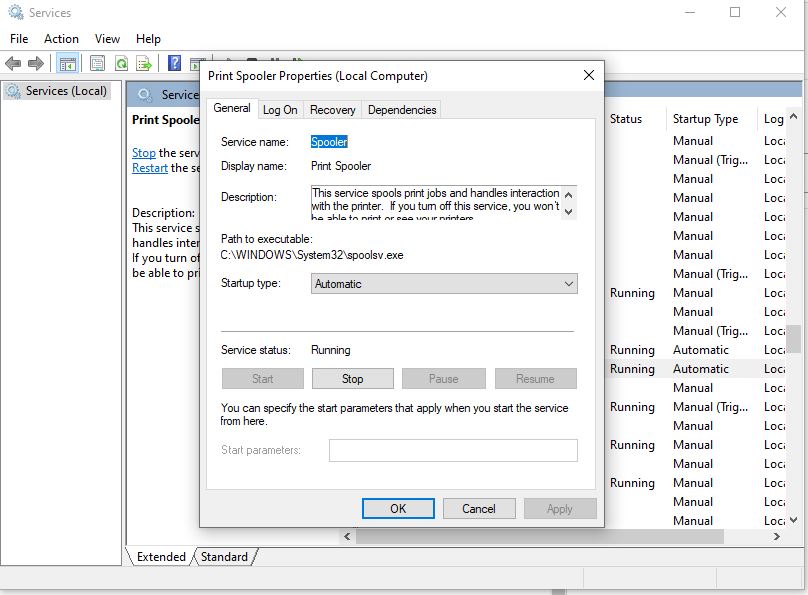Click the Back arrow in the Services toolbar

13,64
